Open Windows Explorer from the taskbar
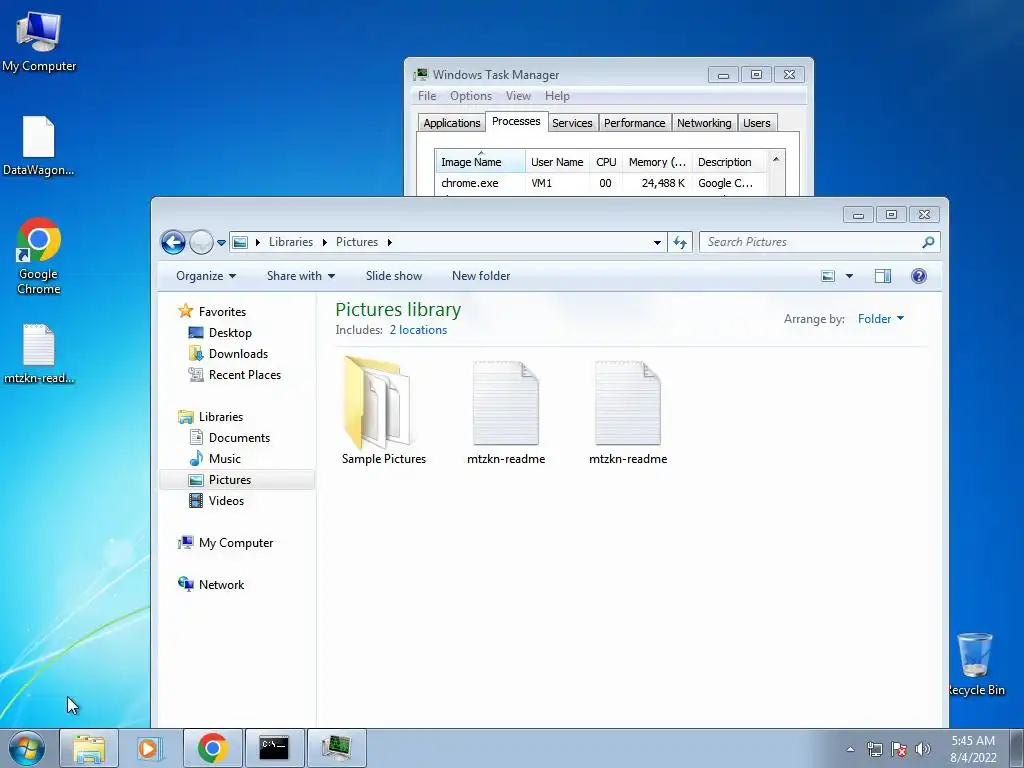Screen dimensions: 1024x768 pos(89,748)
